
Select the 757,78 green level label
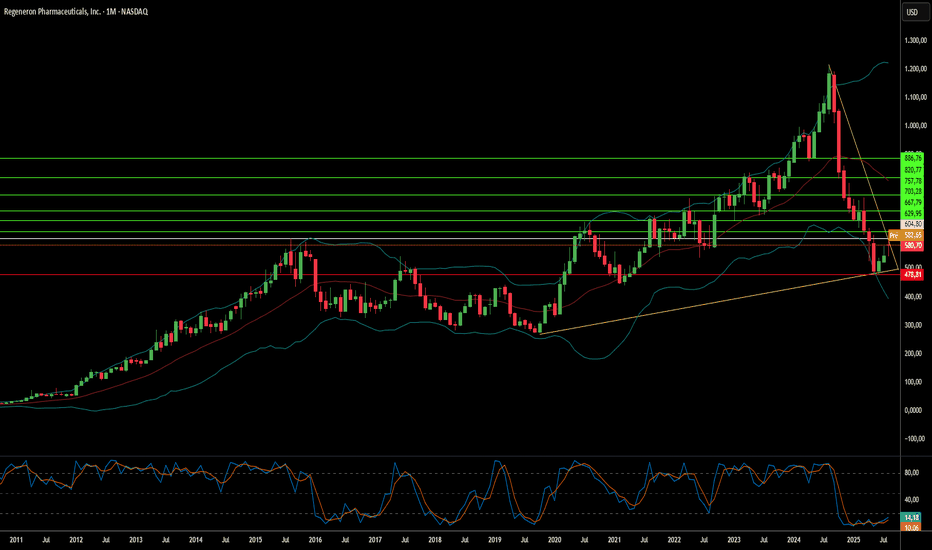click(x=912, y=181)
